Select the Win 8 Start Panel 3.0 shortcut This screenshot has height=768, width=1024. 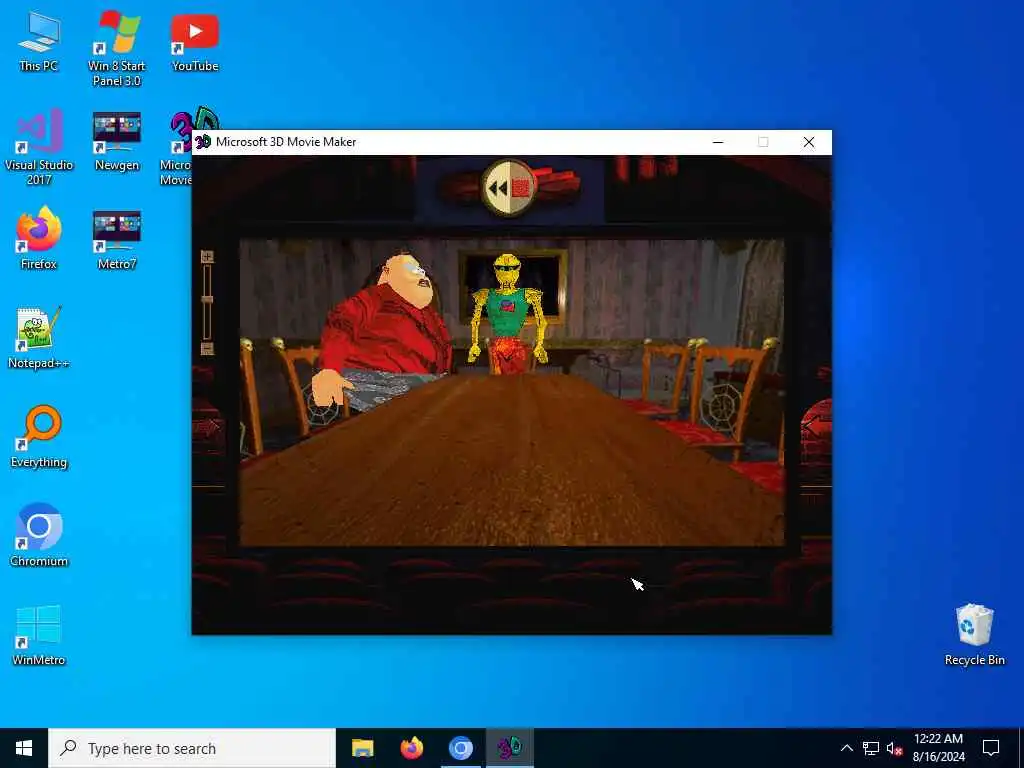pyautogui.click(x=116, y=49)
